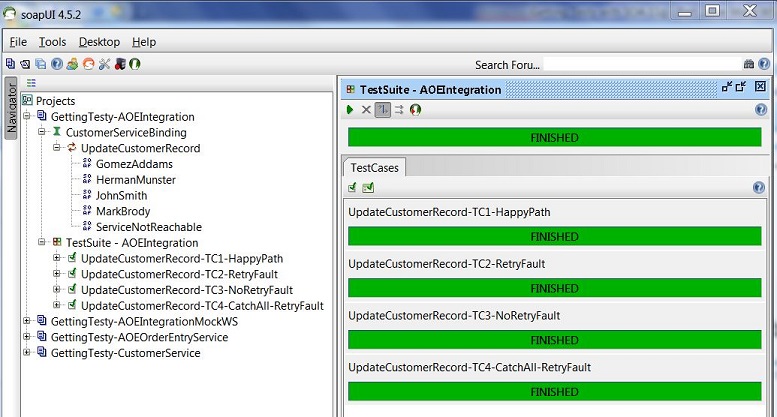Click the search forum icon
The height and width of the screenshot is (417, 777).
click(749, 64)
